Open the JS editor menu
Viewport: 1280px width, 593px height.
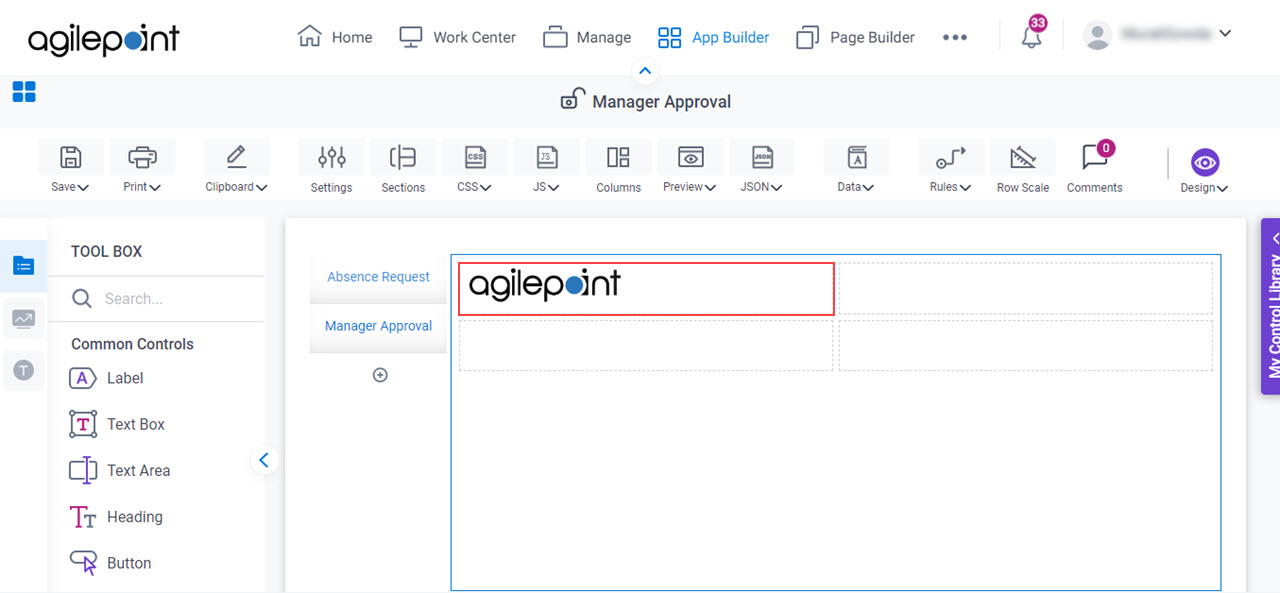(547, 167)
